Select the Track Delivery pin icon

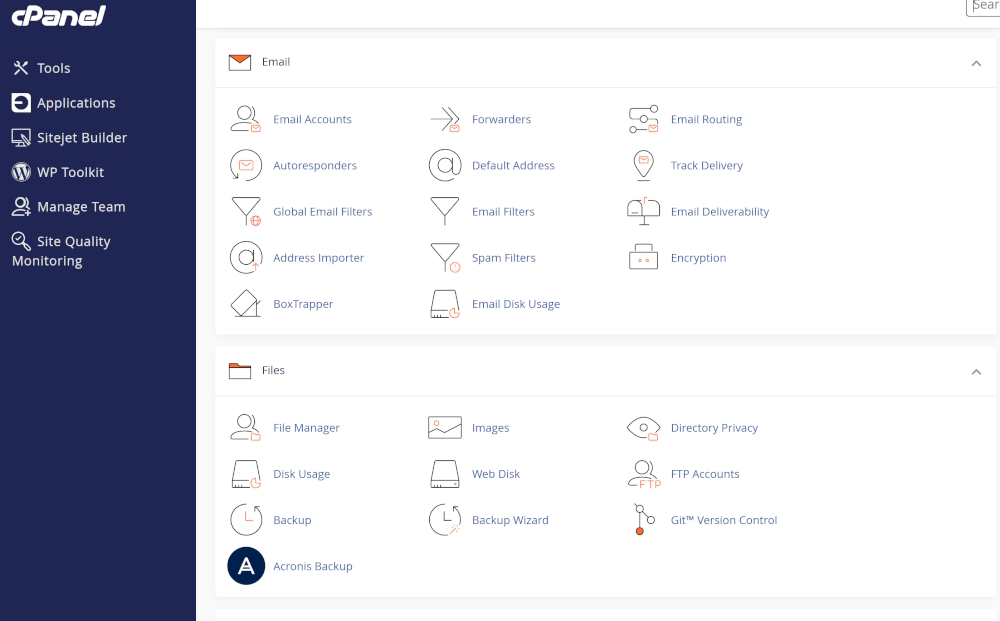pyautogui.click(x=643, y=165)
